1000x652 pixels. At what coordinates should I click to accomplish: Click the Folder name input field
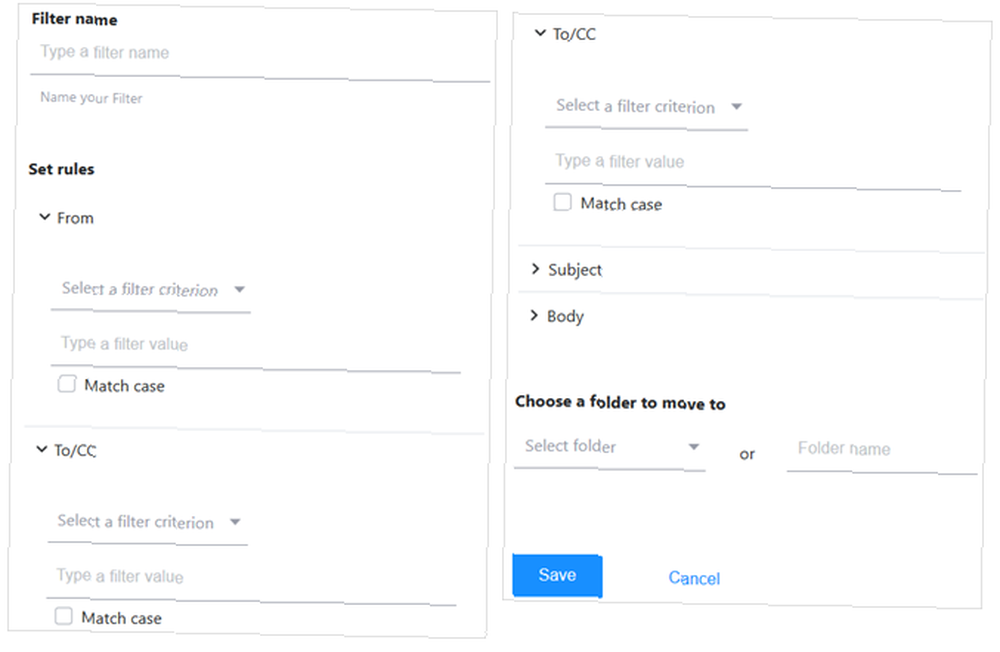point(882,452)
